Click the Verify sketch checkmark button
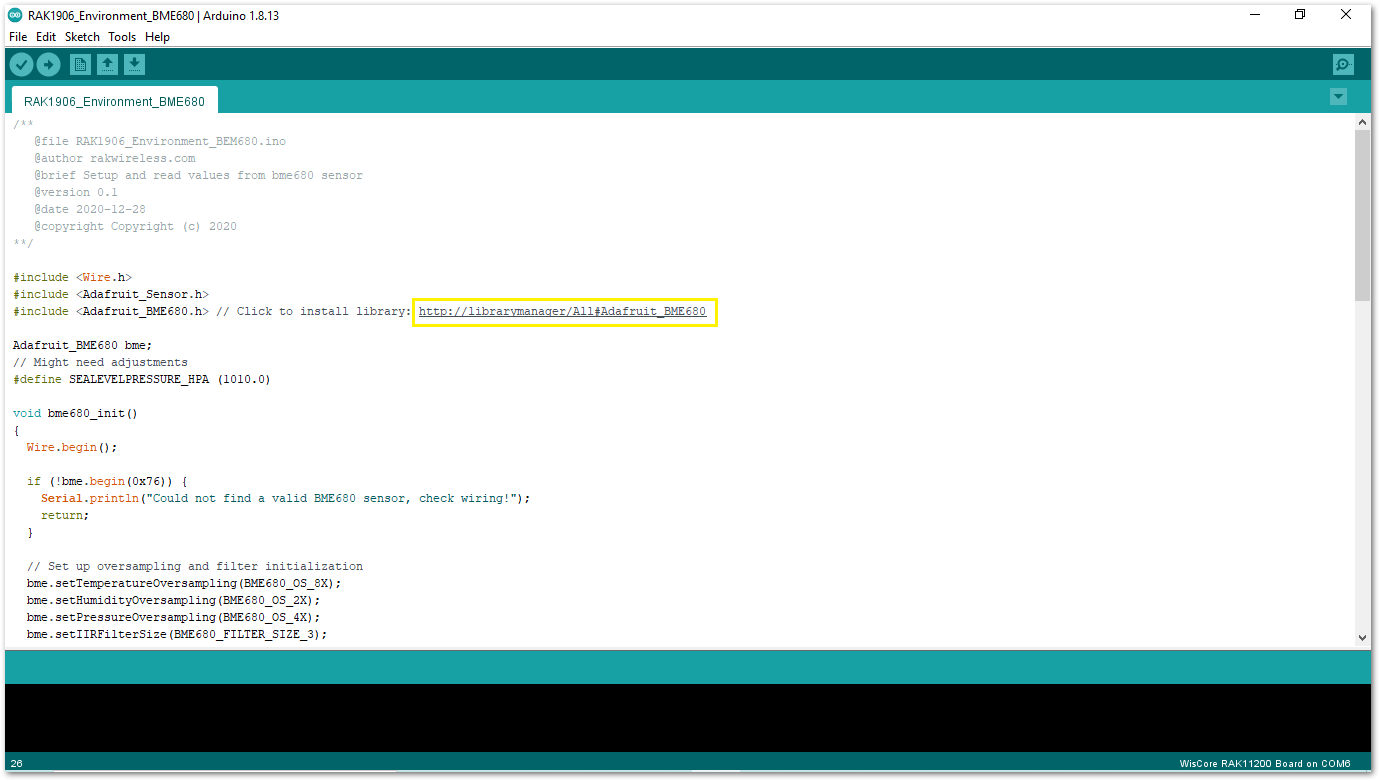Viewport: 1380px width, 781px height. [x=21, y=65]
